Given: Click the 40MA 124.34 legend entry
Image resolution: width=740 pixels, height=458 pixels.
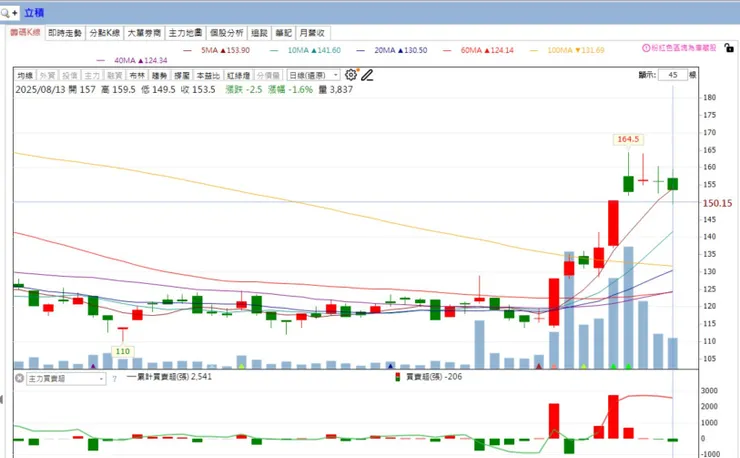Looking at the screenshot, I should (132, 60).
